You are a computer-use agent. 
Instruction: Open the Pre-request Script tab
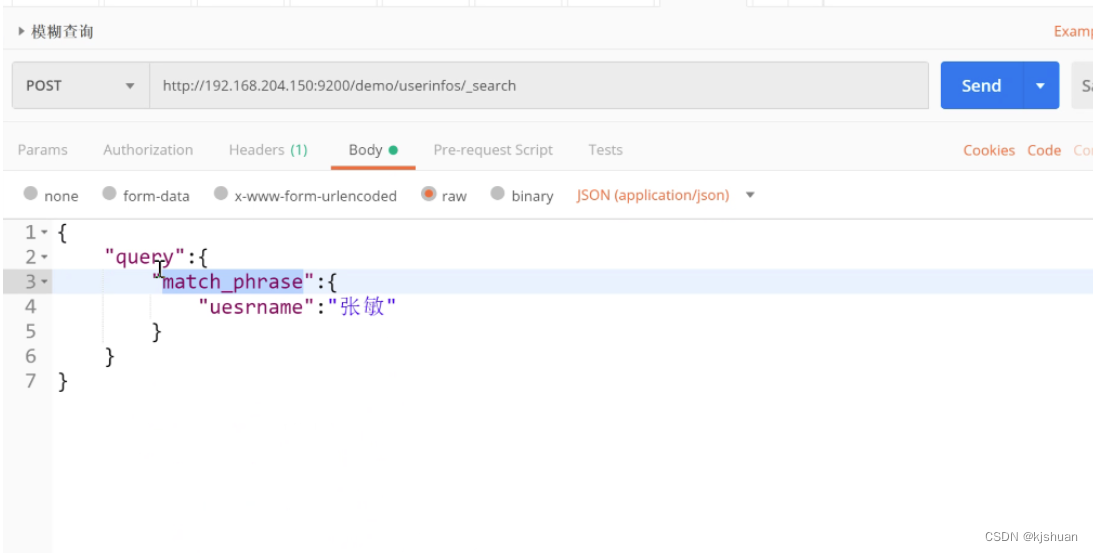[493, 150]
